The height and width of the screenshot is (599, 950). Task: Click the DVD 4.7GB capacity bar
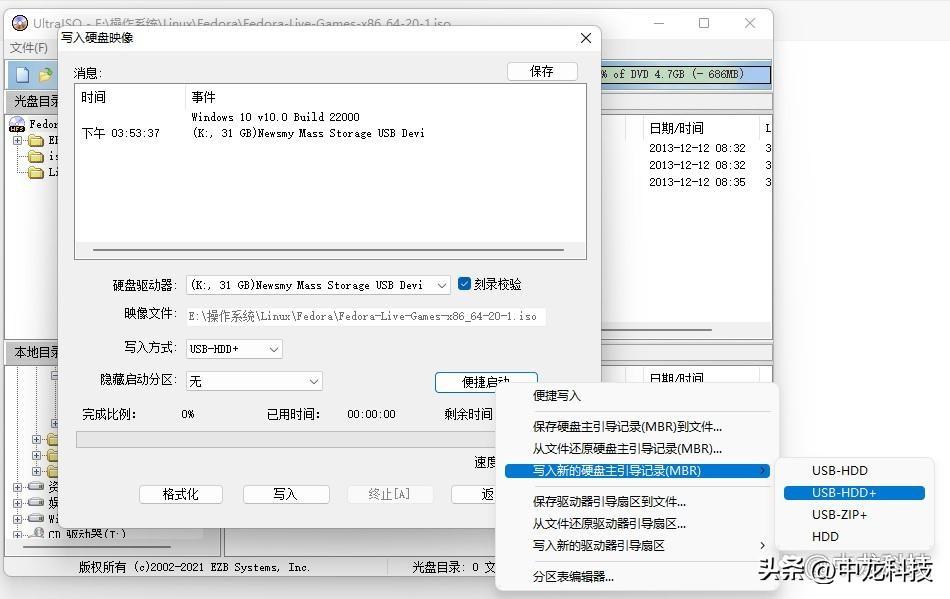coord(685,74)
